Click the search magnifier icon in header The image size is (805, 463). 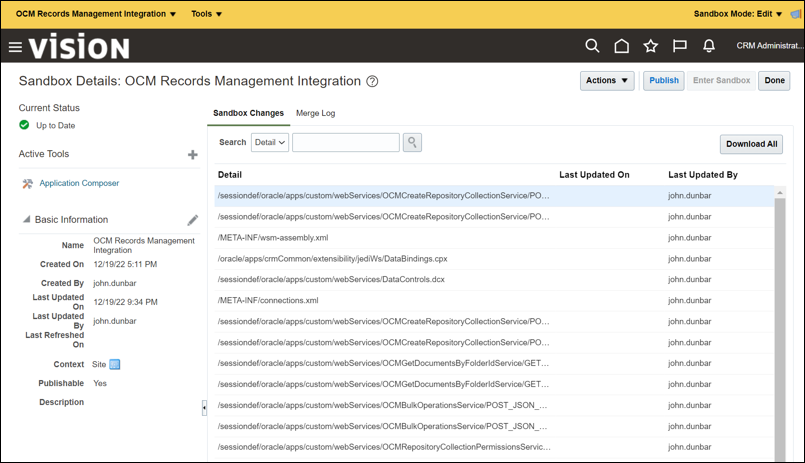coord(592,46)
